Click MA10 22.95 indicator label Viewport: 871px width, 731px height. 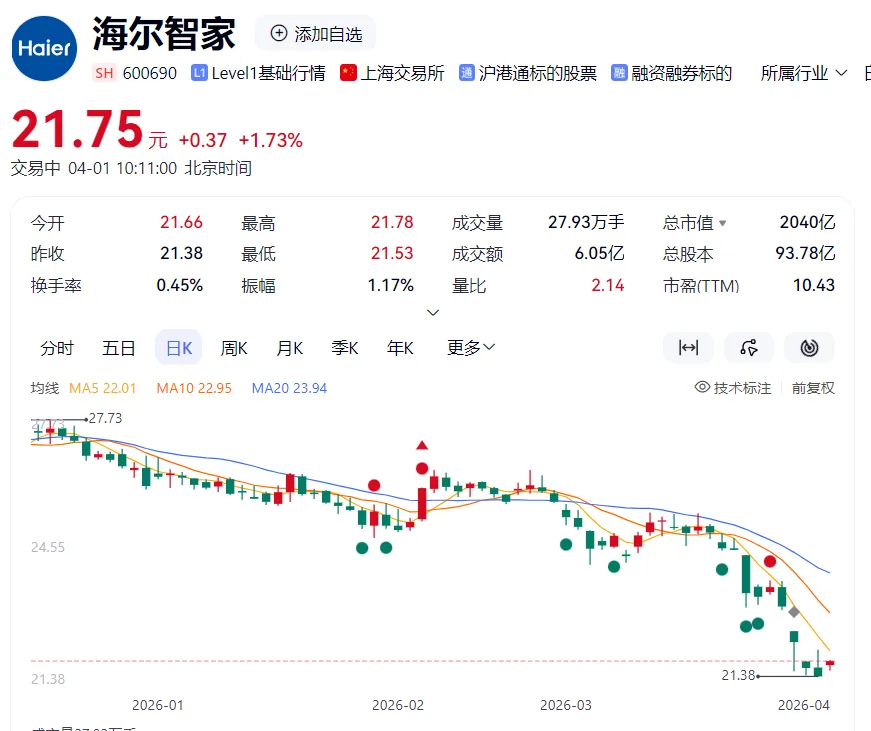click(194, 388)
